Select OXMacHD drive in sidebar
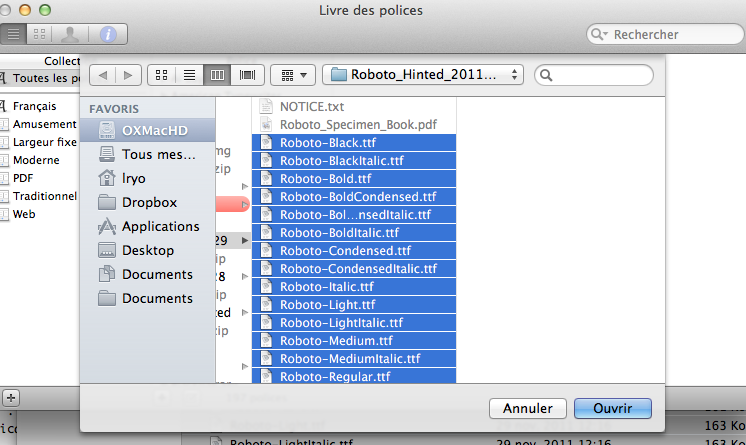The height and width of the screenshot is (445, 746). click(x=154, y=130)
